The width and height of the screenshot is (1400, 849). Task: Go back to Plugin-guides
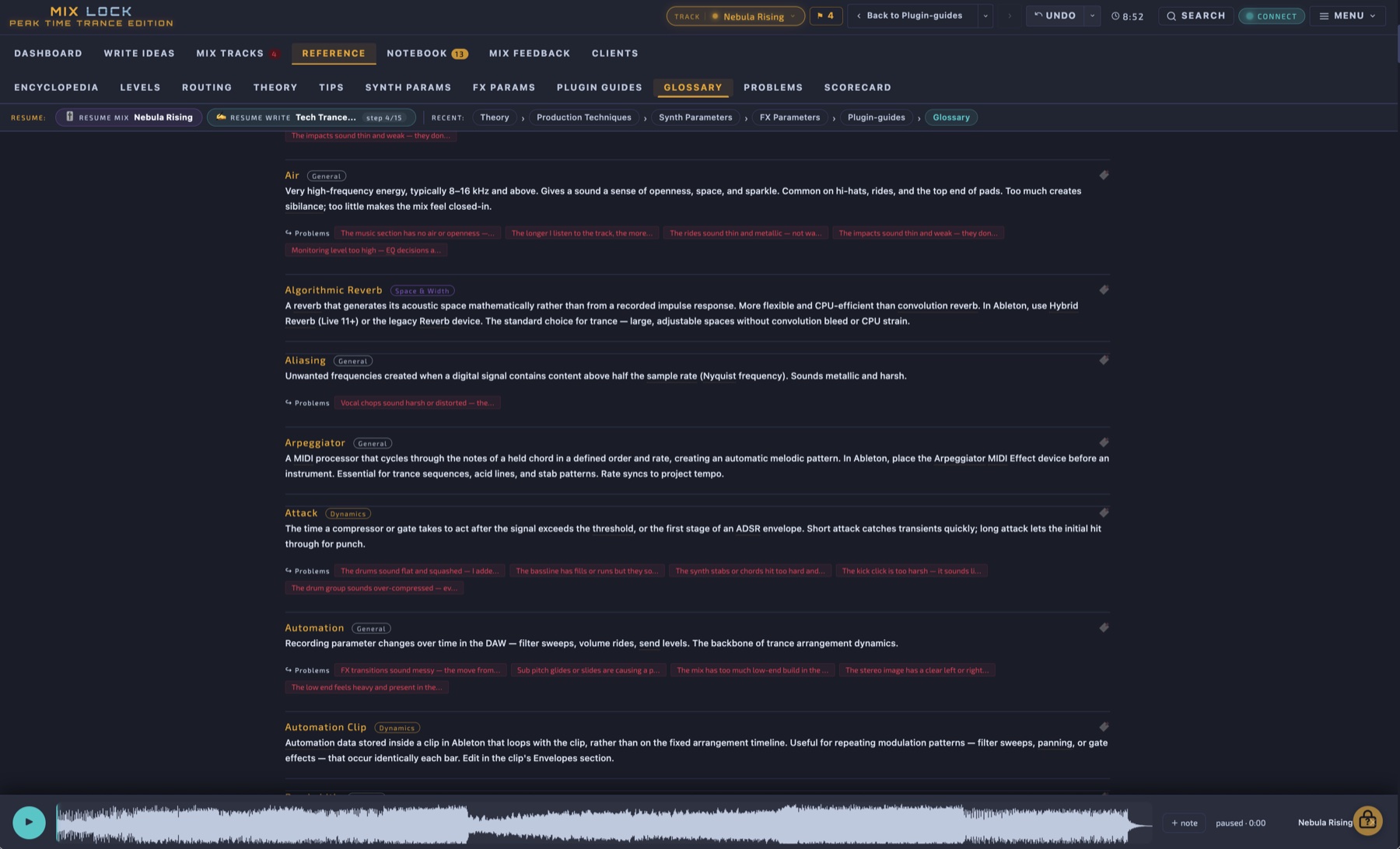[x=912, y=16]
